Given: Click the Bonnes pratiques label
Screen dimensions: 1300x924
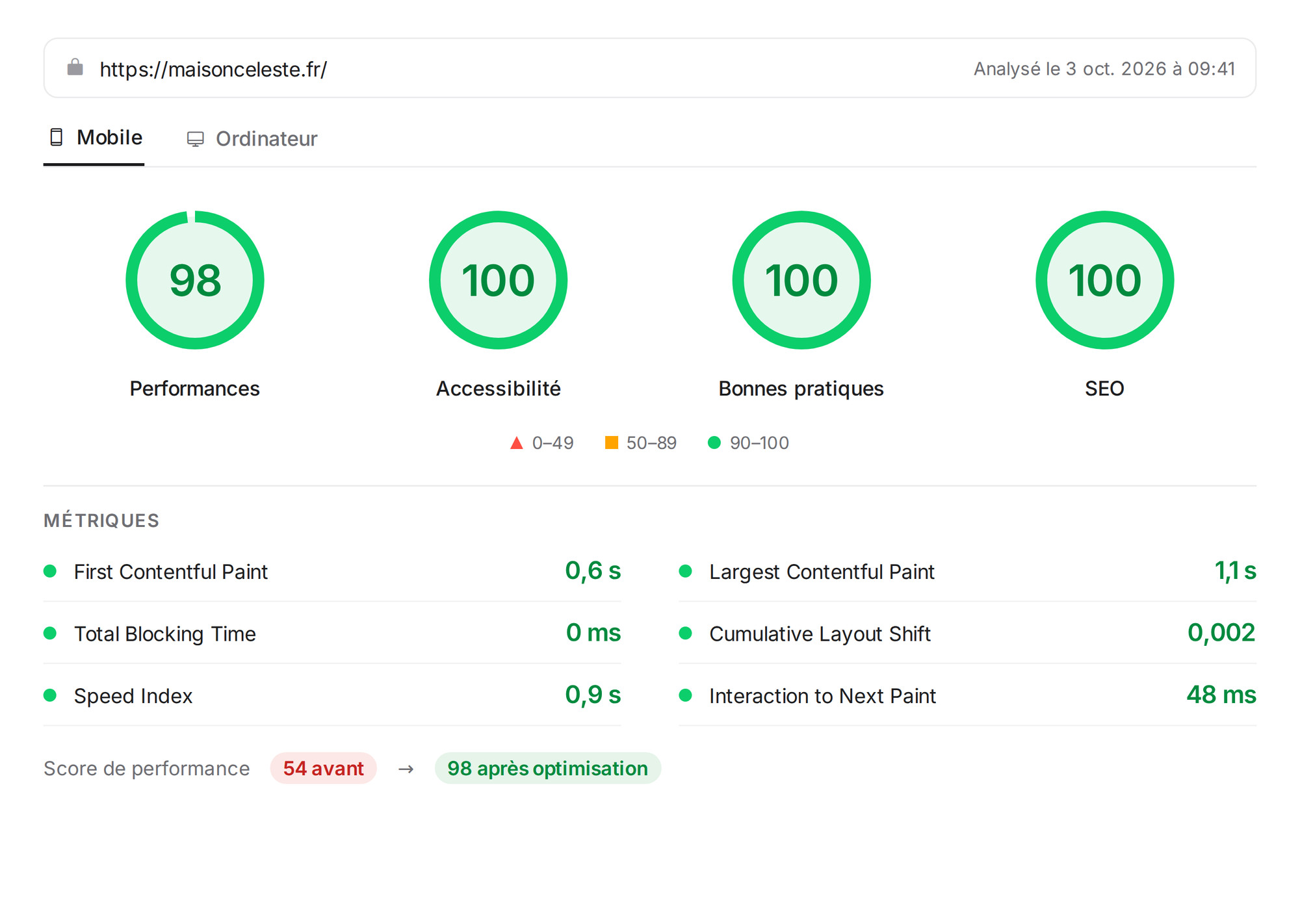Looking at the screenshot, I should [801, 389].
